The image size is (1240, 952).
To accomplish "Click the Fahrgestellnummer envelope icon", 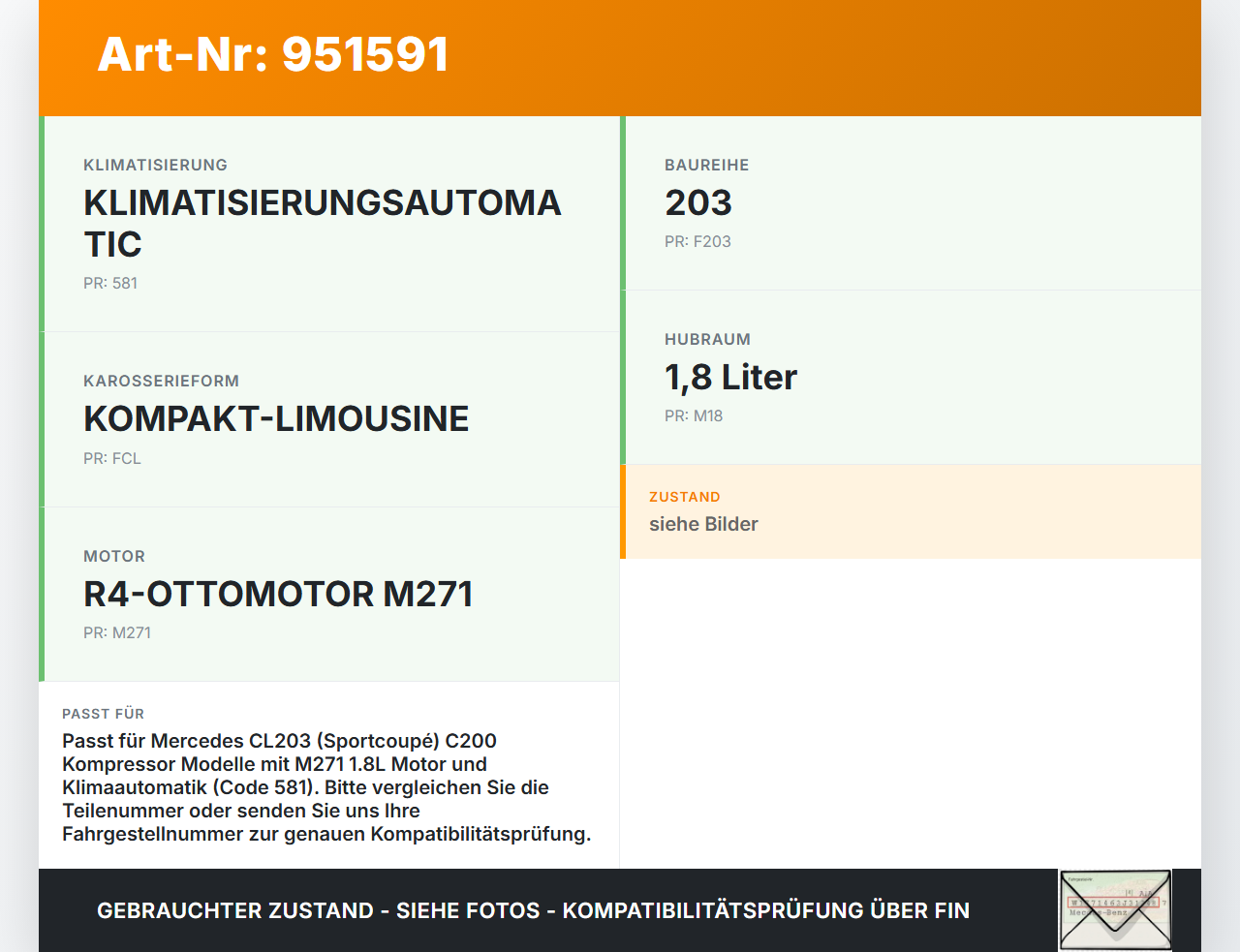I will coord(1114,908).
